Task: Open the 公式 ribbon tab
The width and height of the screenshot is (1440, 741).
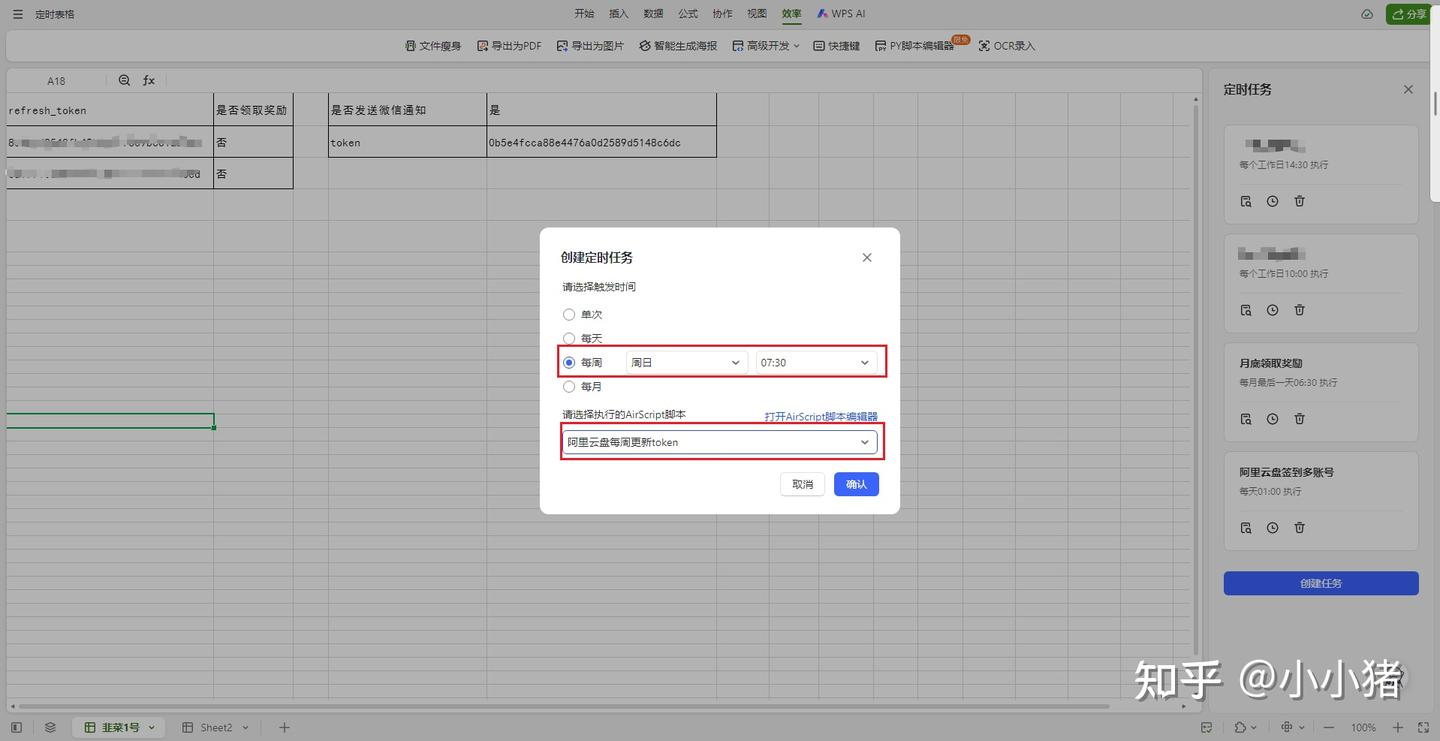Action: [688, 14]
